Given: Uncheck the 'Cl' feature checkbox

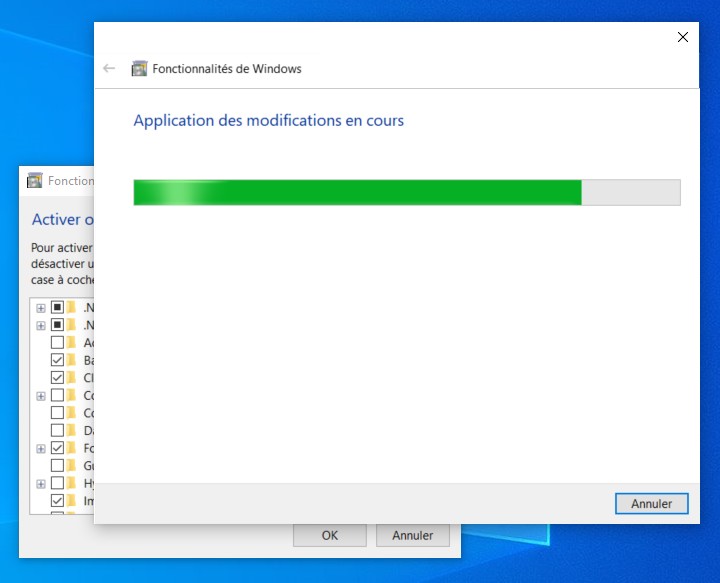Looking at the screenshot, I should 57,377.
